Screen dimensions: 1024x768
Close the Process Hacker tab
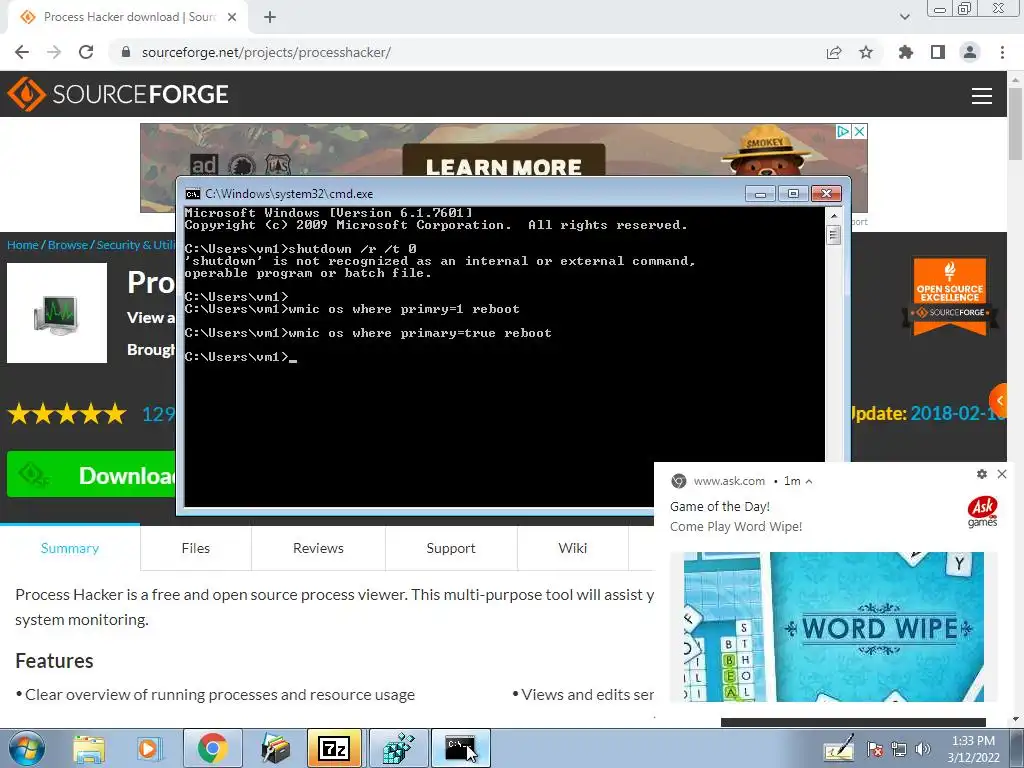(x=232, y=17)
